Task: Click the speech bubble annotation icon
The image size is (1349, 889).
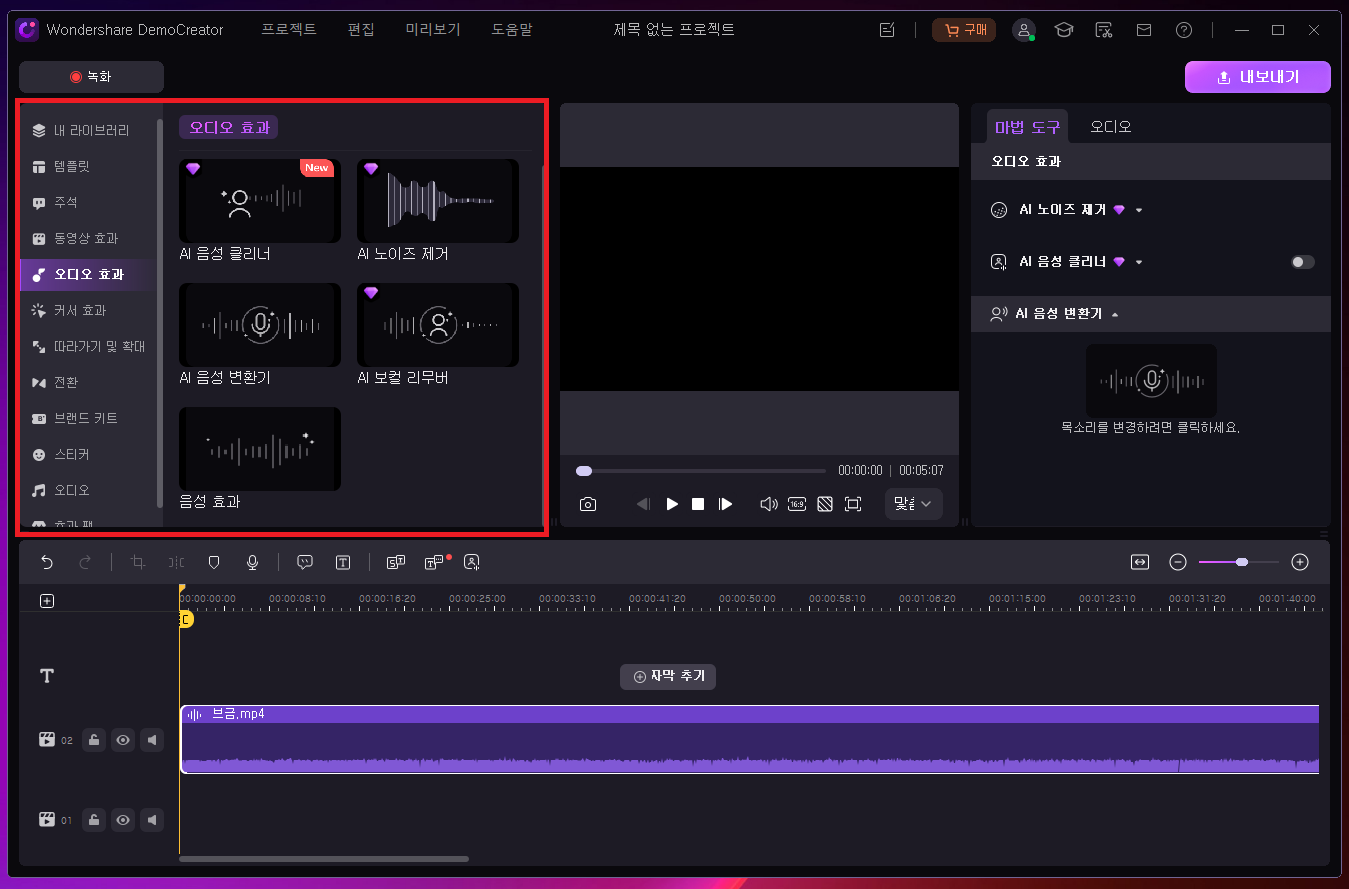Action: pyautogui.click(x=305, y=562)
